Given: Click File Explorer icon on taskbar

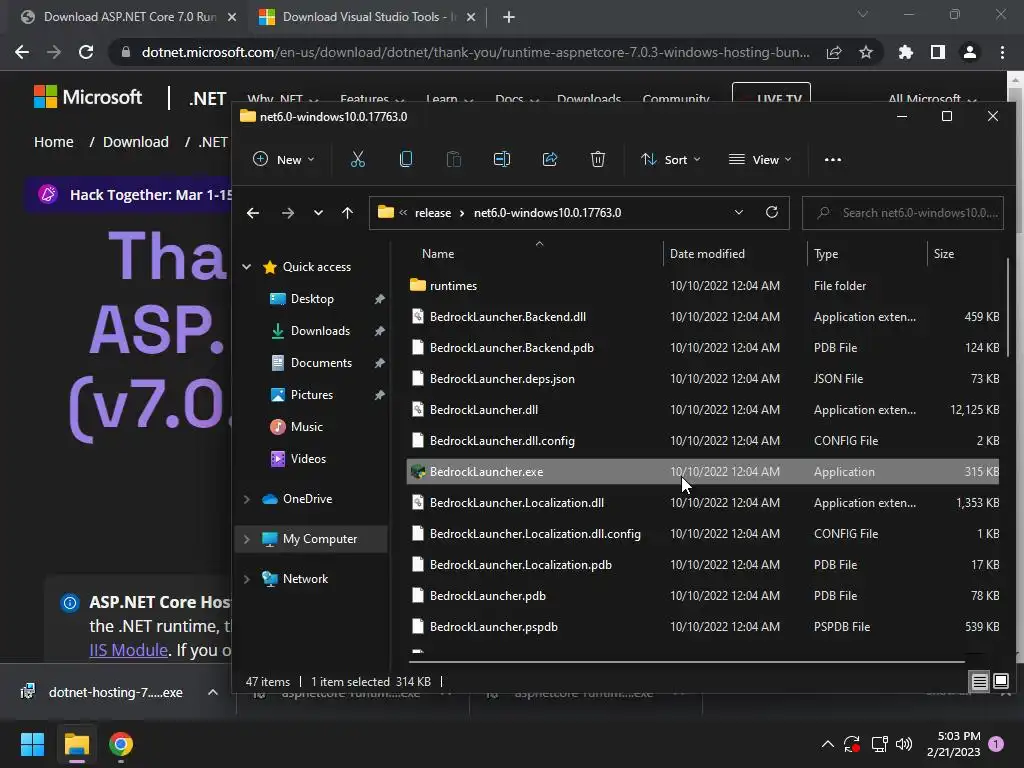Looking at the screenshot, I should 76,744.
